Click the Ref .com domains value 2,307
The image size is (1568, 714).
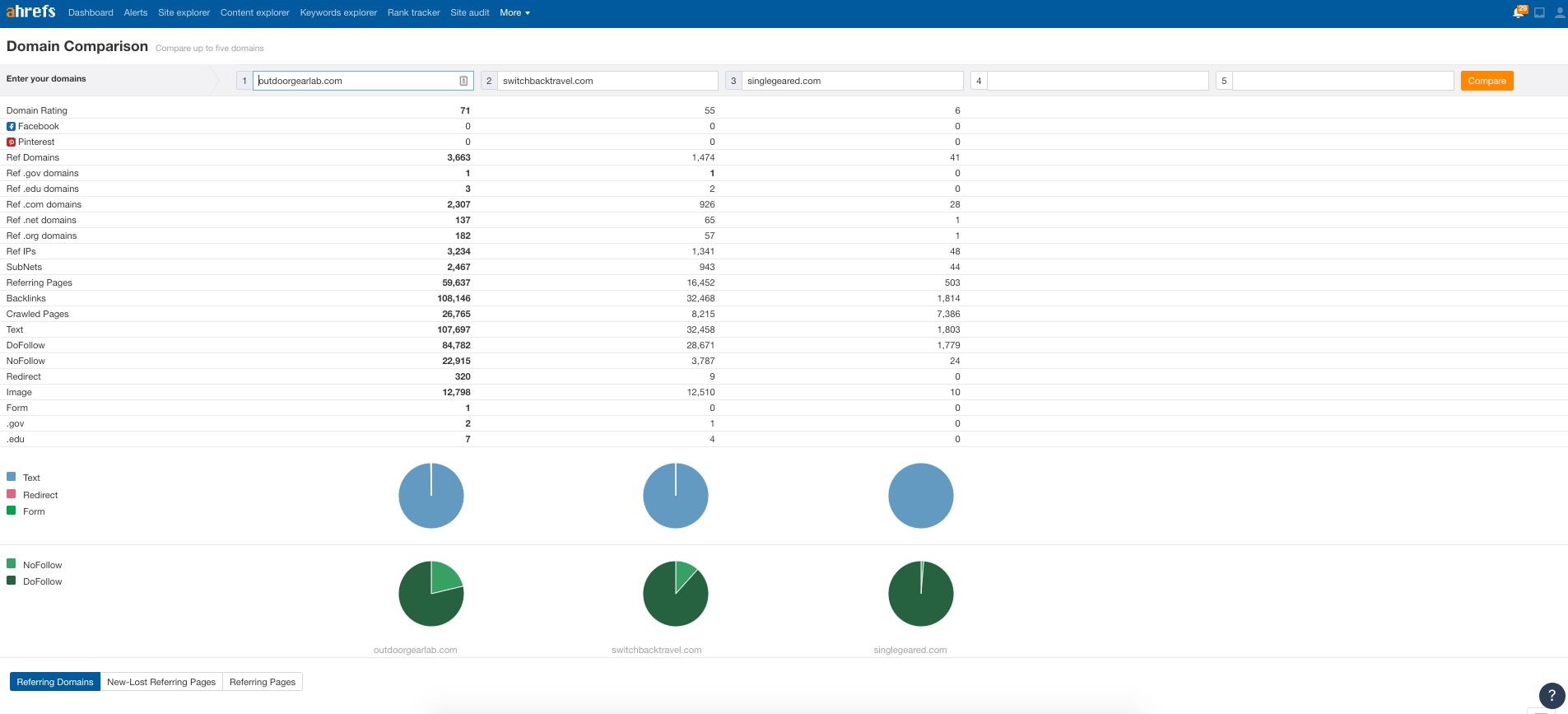pyautogui.click(x=458, y=204)
